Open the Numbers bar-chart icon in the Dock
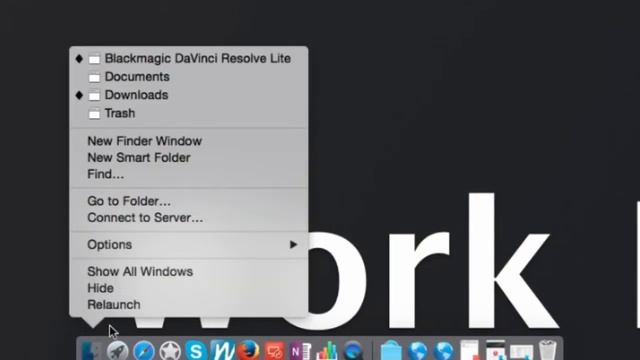This screenshot has width=640, height=360. coord(327,351)
